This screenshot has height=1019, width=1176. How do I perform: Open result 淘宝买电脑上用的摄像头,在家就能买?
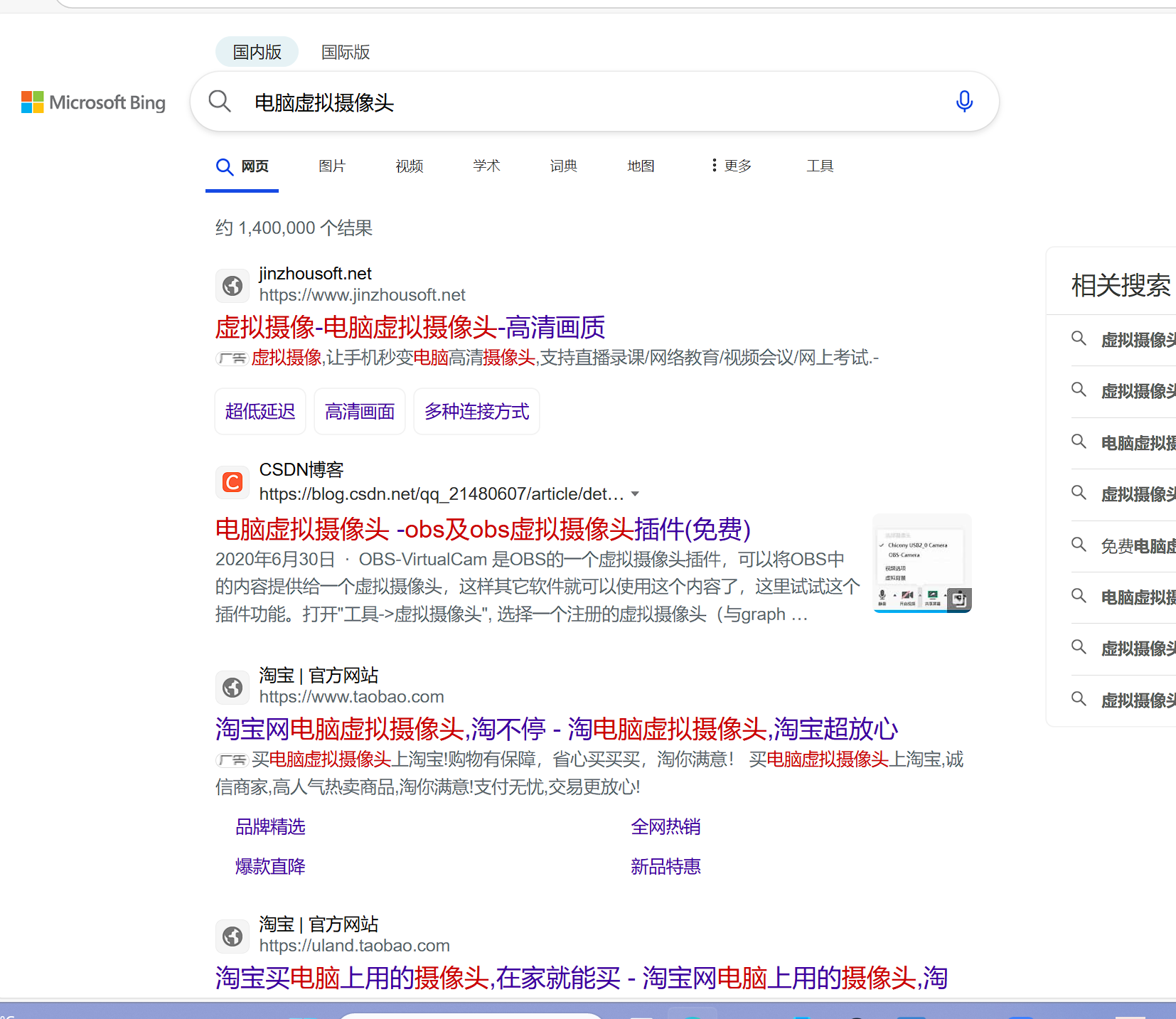[x=582, y=978]
